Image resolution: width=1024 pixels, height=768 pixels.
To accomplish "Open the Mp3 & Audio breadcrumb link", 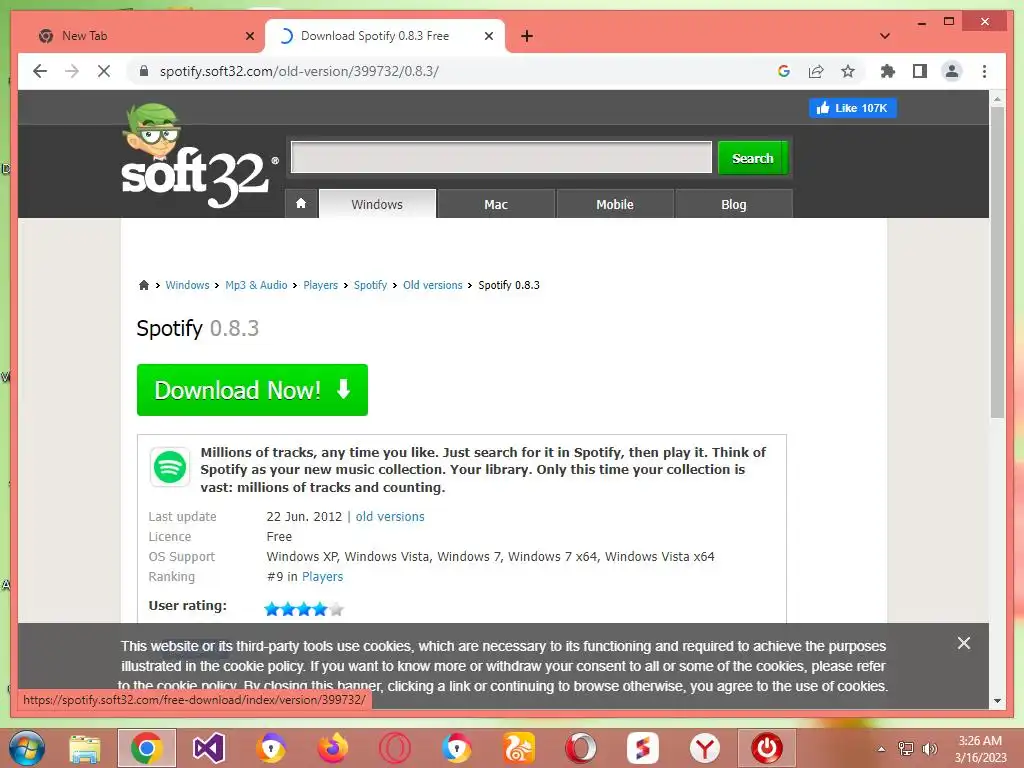I will click(256, 285).
